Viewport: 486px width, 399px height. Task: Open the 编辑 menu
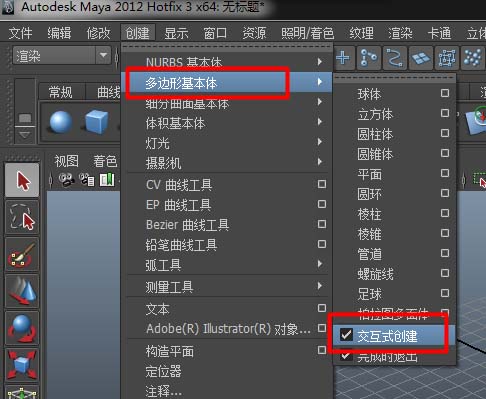[x=59, y=33]
